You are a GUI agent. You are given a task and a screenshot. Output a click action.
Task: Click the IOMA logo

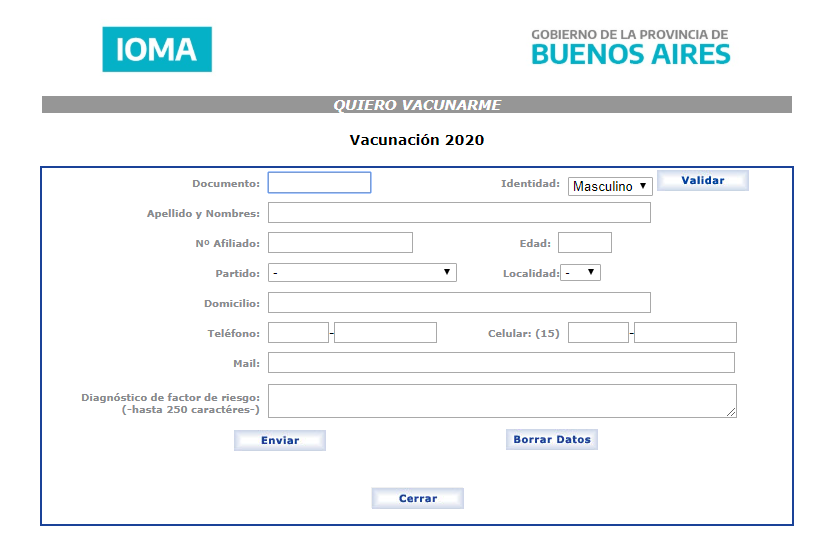click(157, 49)
